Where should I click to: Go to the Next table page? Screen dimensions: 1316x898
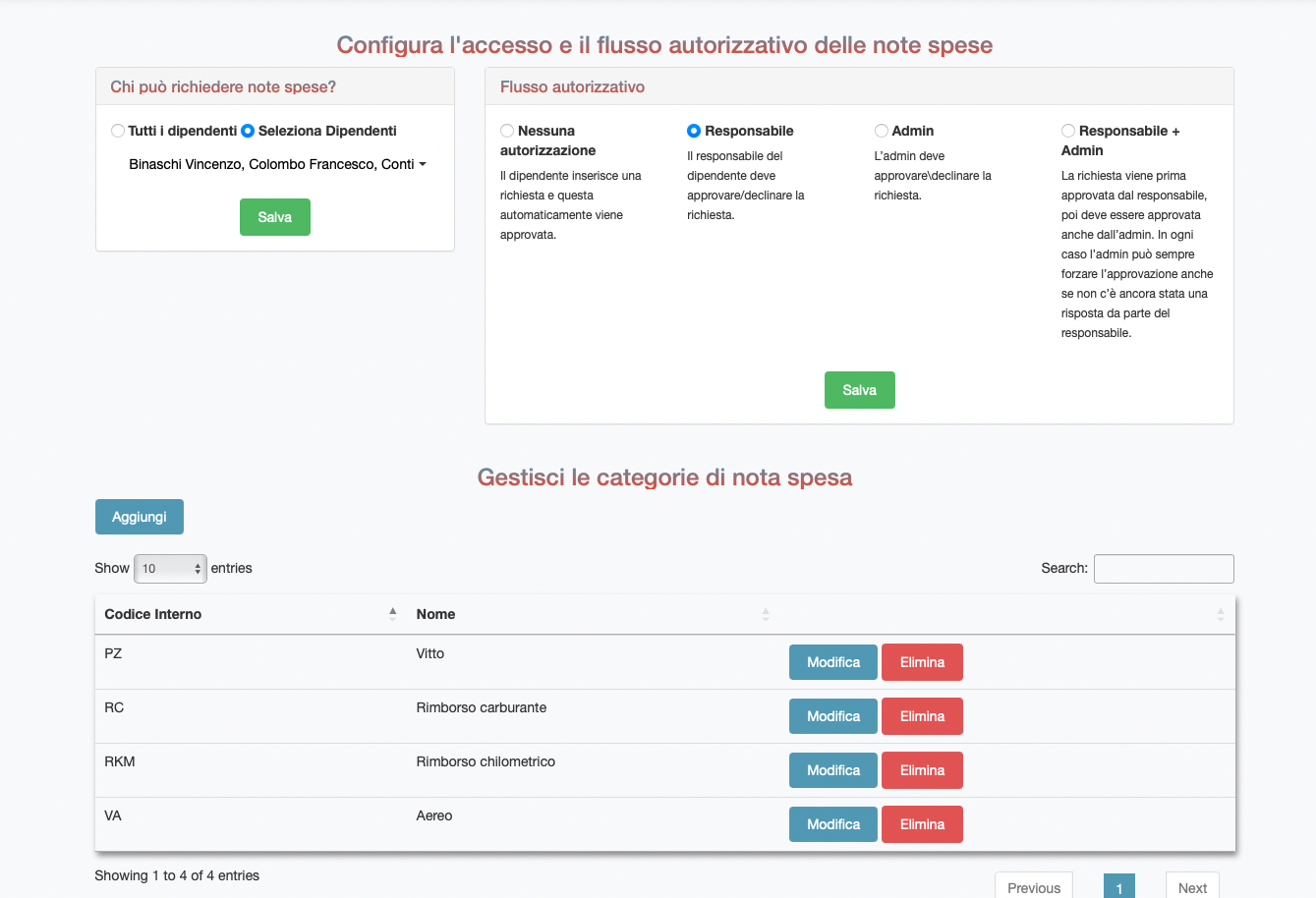pos(1192,887)
